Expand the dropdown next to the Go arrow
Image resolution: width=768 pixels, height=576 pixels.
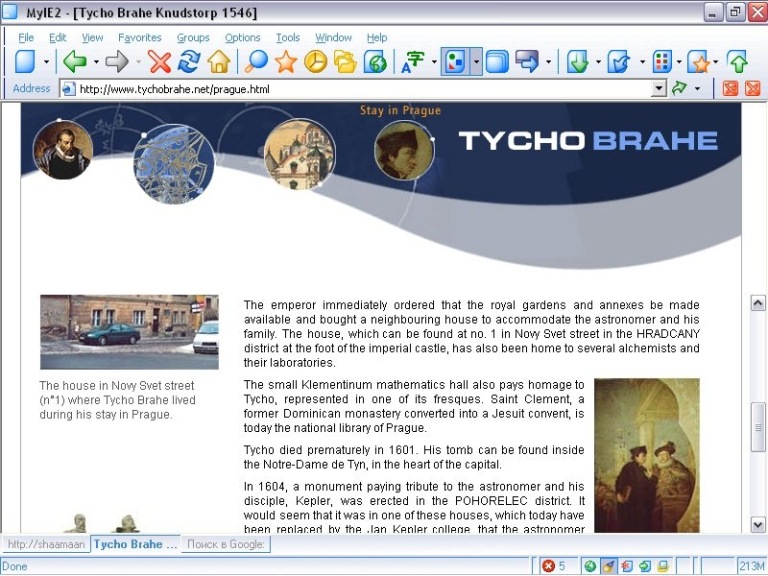point(697,89)
